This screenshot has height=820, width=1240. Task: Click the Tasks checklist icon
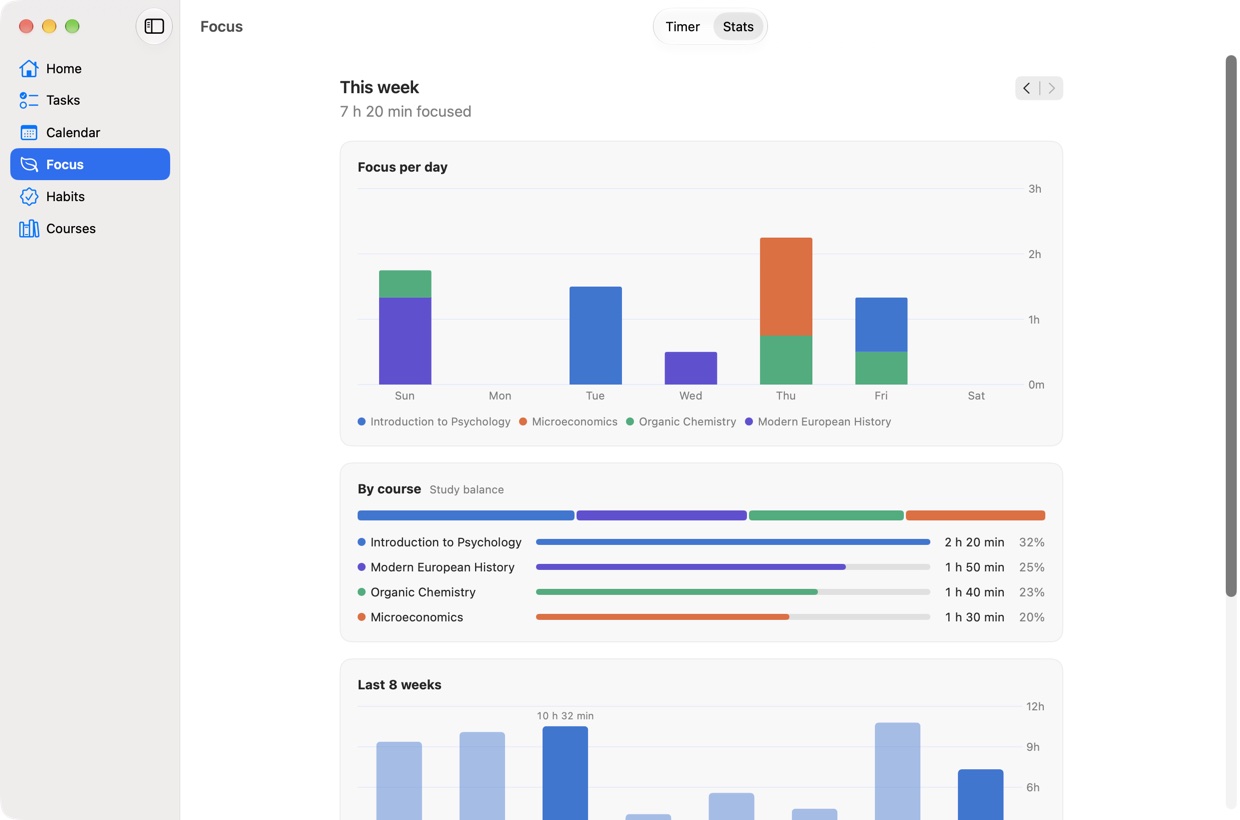pyautogui.click(x=29, y=100)
